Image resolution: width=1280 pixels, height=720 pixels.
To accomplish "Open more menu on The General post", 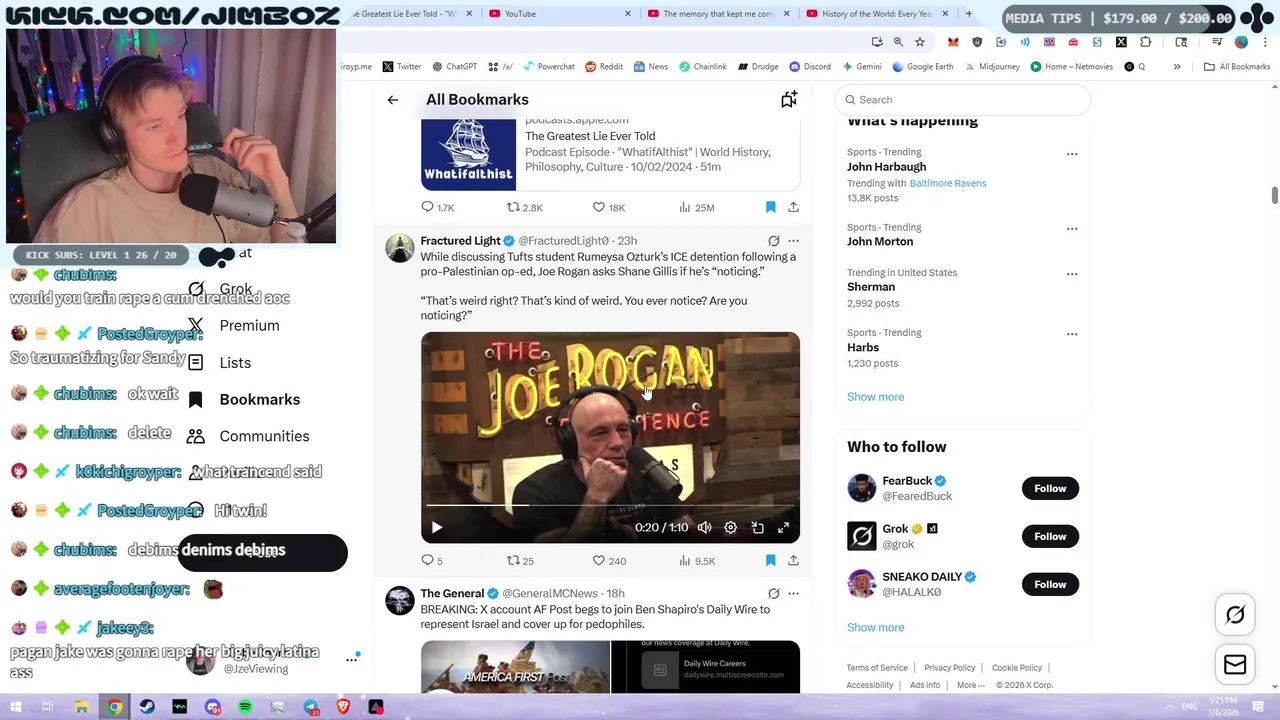I will click(793, 594).
